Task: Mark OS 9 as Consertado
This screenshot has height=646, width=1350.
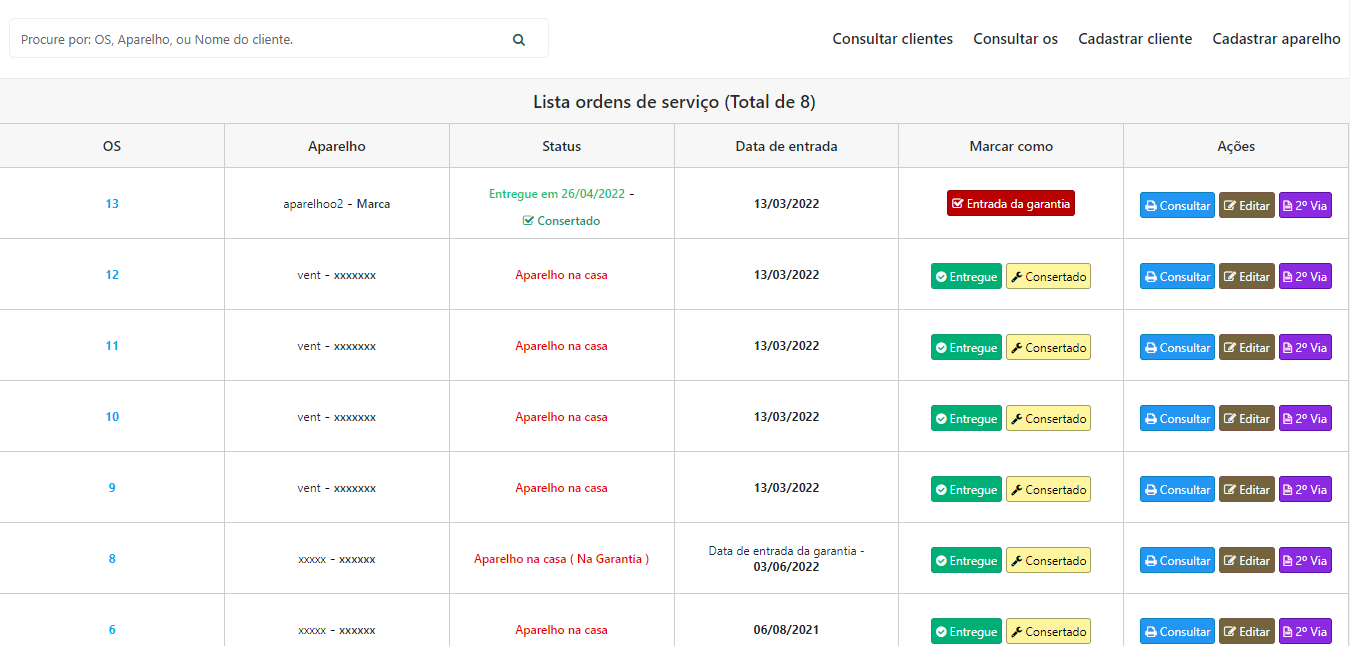Action: coord(1047,490)
